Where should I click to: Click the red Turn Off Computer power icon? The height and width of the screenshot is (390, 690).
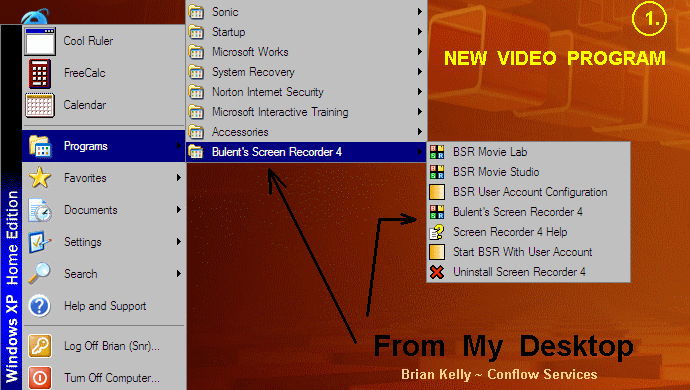40,378
